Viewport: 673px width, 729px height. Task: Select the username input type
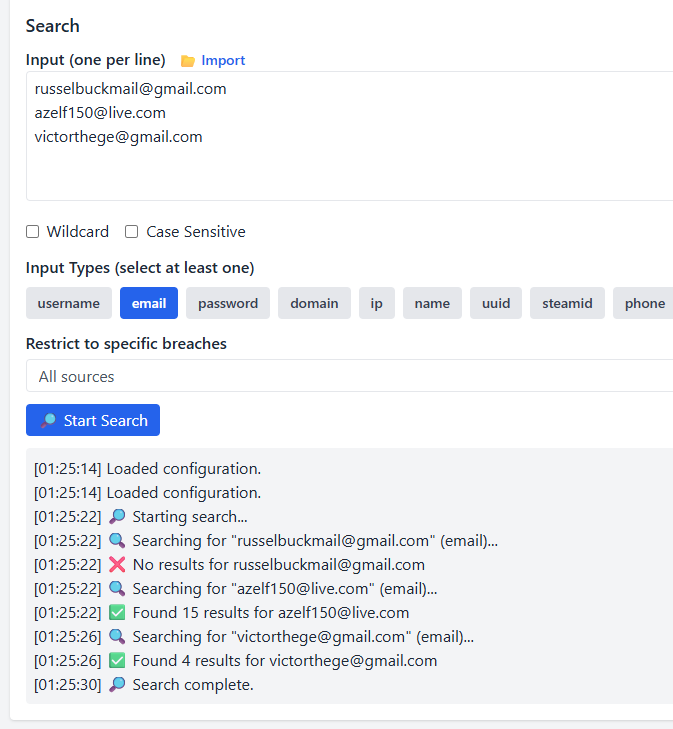tap(69, 303)
